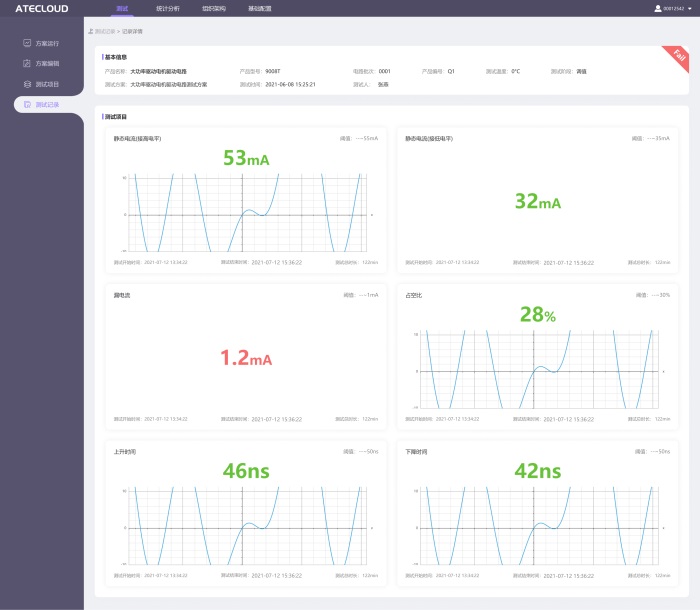Image resolution: width=700 pixels, height=610 pixels.
Task: Click the 30% threshold on 占空比 card
Action: [x=661, y=295]
